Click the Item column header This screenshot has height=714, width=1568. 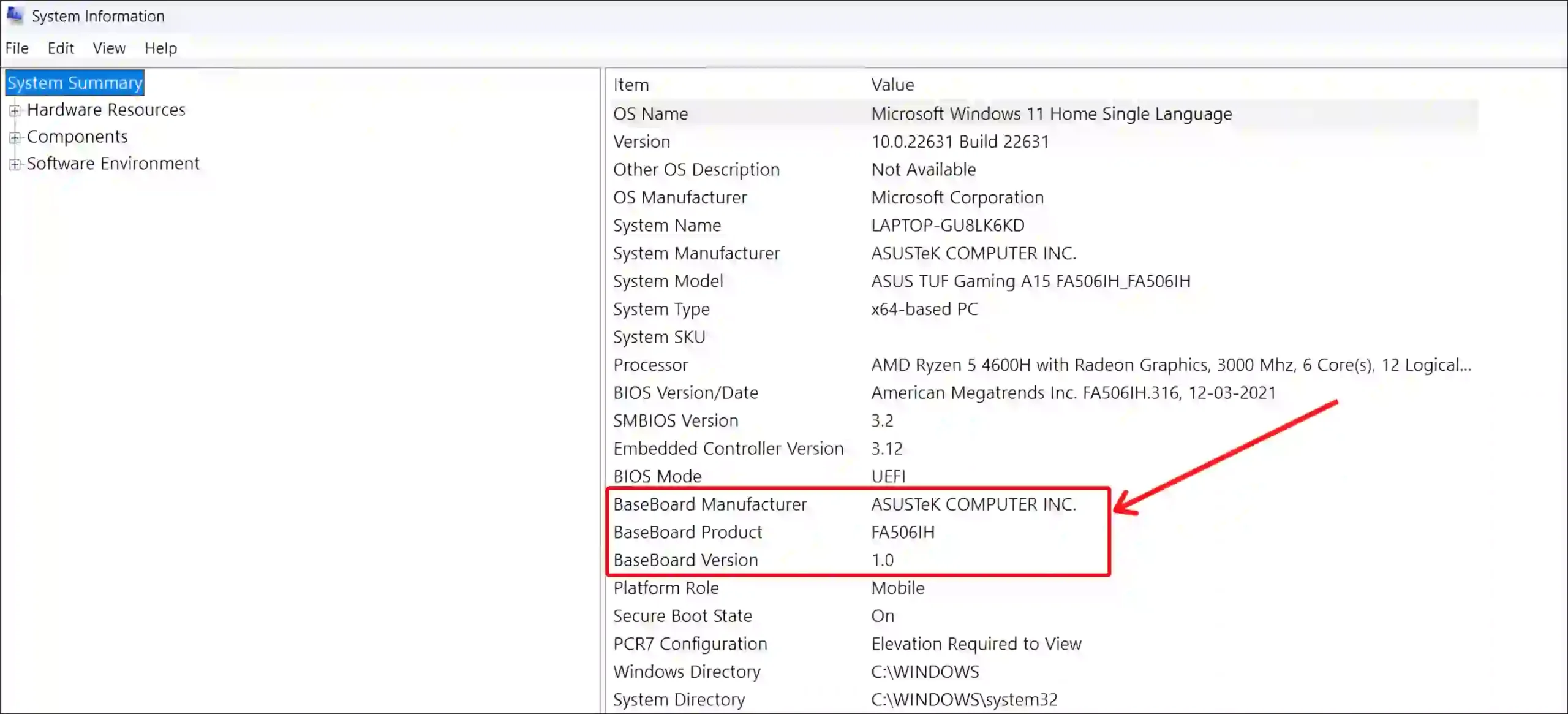(631, 85)
